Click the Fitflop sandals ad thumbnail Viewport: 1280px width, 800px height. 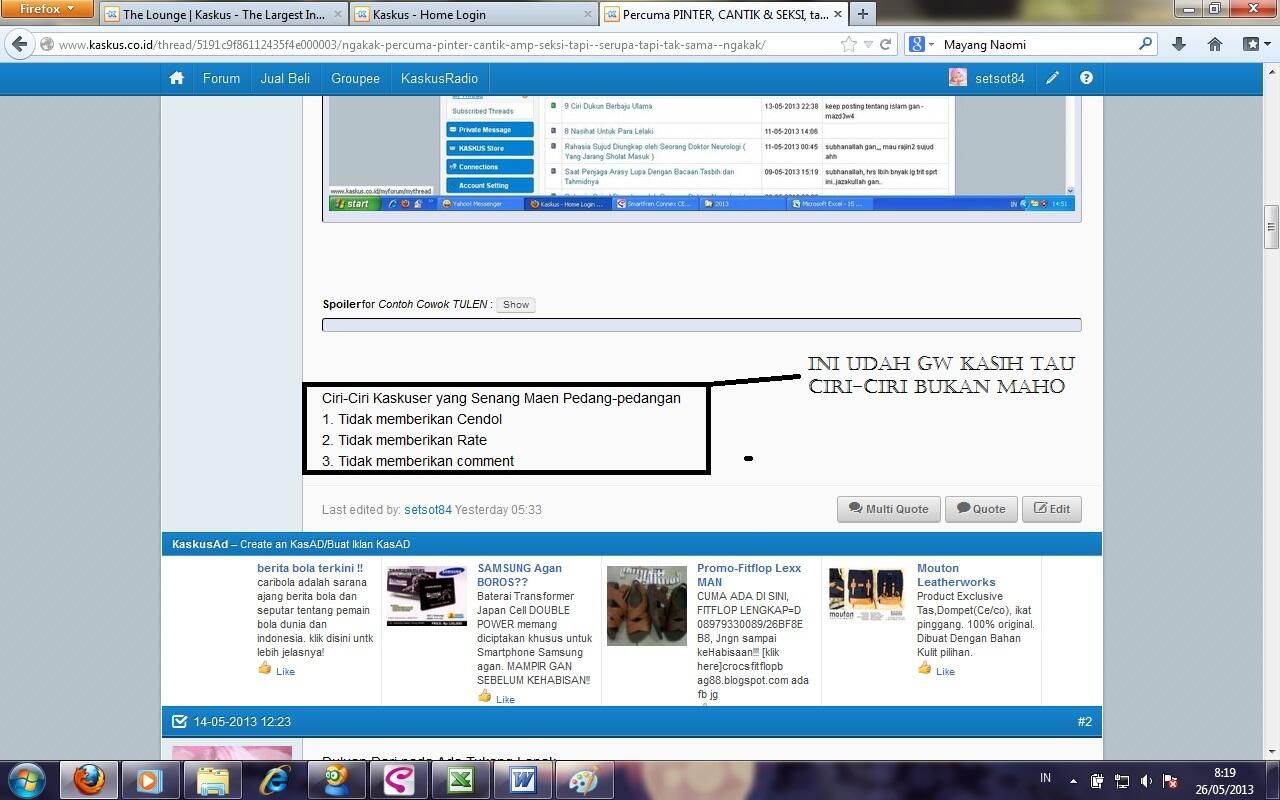pyautogui.click(x=647, y=606)
